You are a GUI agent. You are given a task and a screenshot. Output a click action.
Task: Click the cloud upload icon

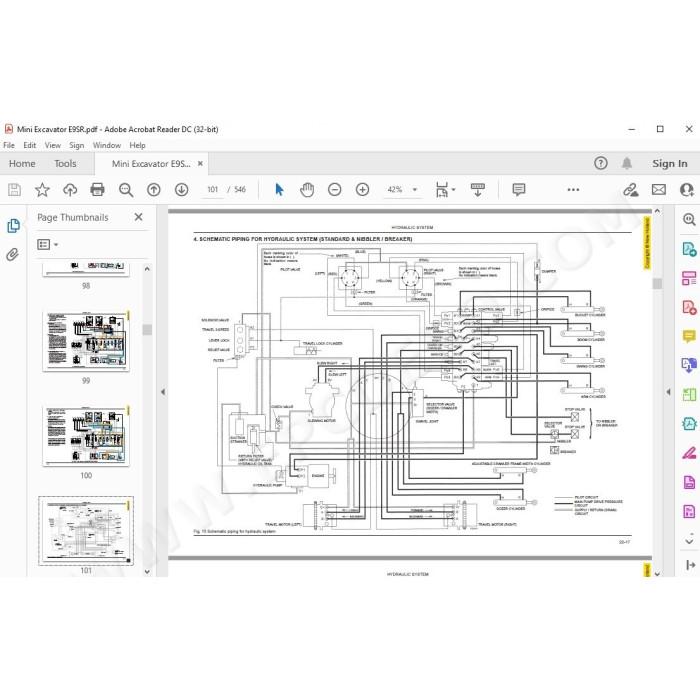coord(70,190)
